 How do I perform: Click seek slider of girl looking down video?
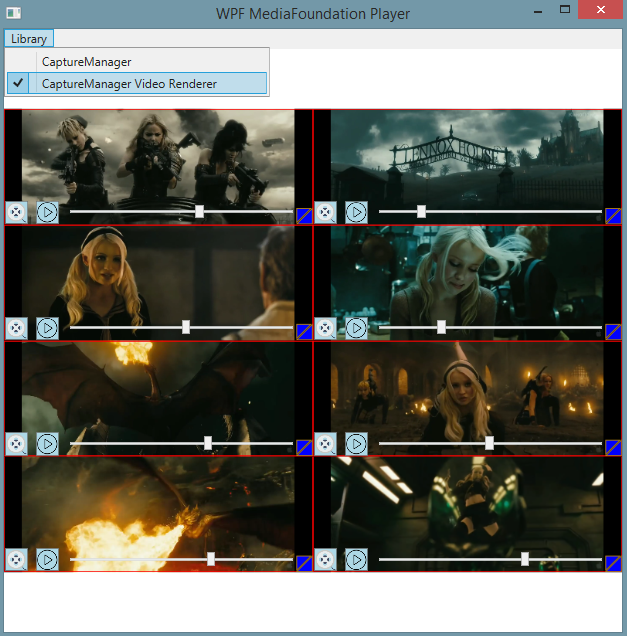pos(490,327)
